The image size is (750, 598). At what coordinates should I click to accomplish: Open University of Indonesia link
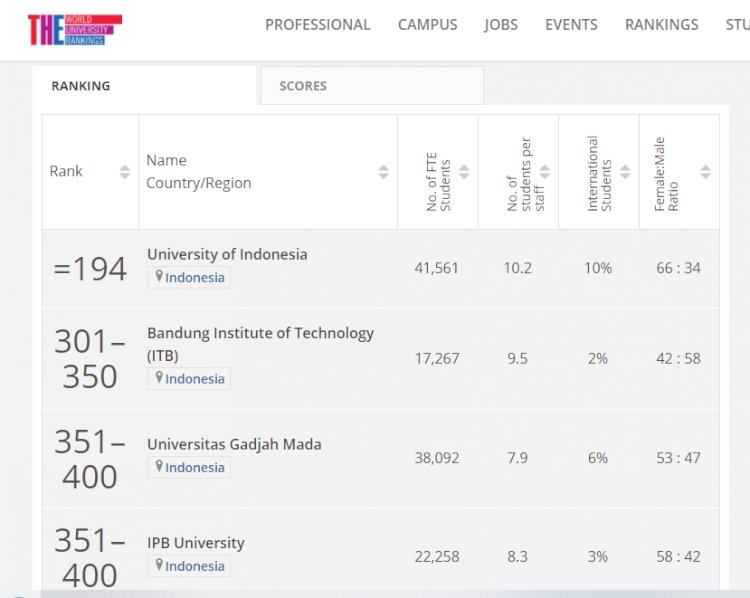tap(227, 254)
